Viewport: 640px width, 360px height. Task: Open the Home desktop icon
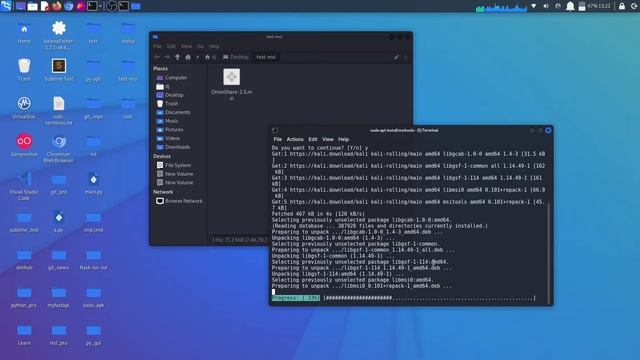pos(24,33)
